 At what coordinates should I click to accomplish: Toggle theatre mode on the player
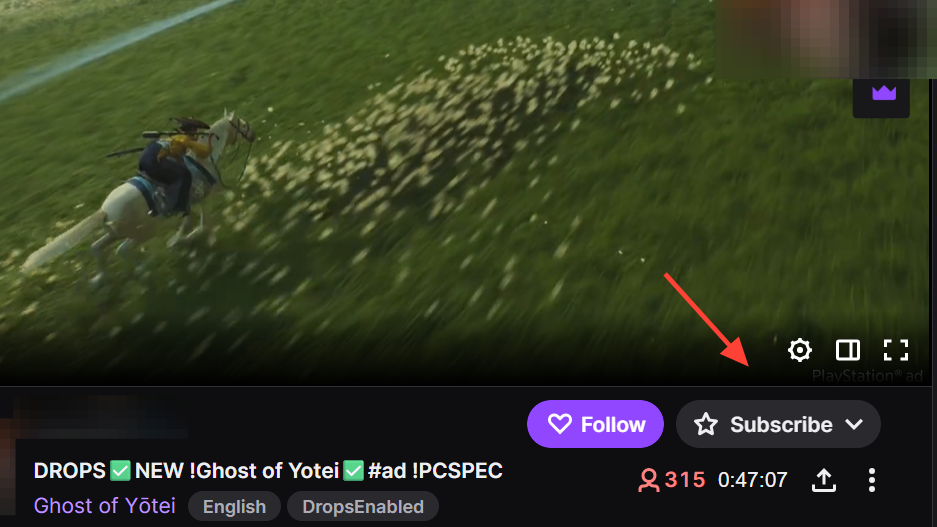coord(847,350)
